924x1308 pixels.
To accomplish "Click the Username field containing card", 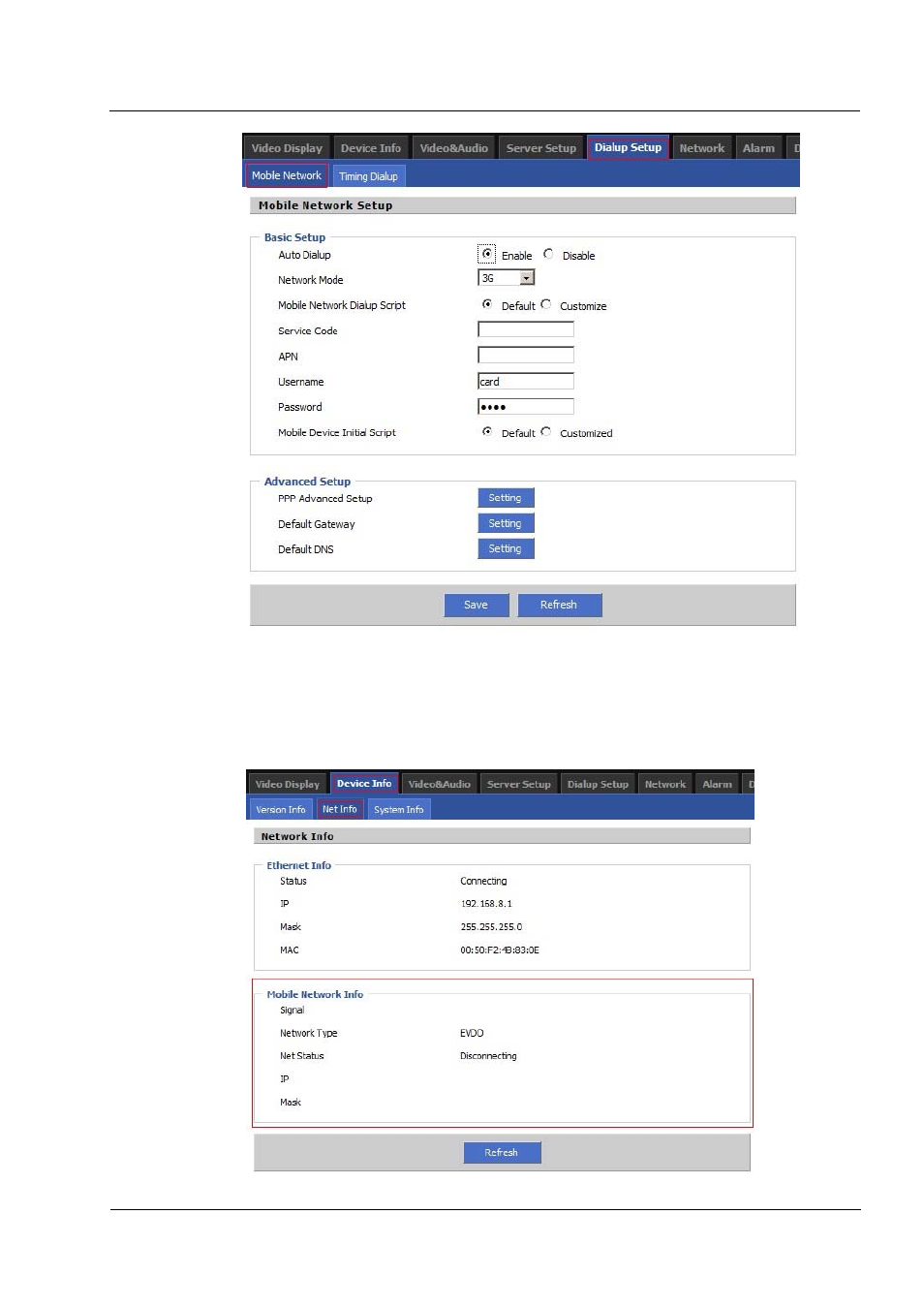I will 526,381.
